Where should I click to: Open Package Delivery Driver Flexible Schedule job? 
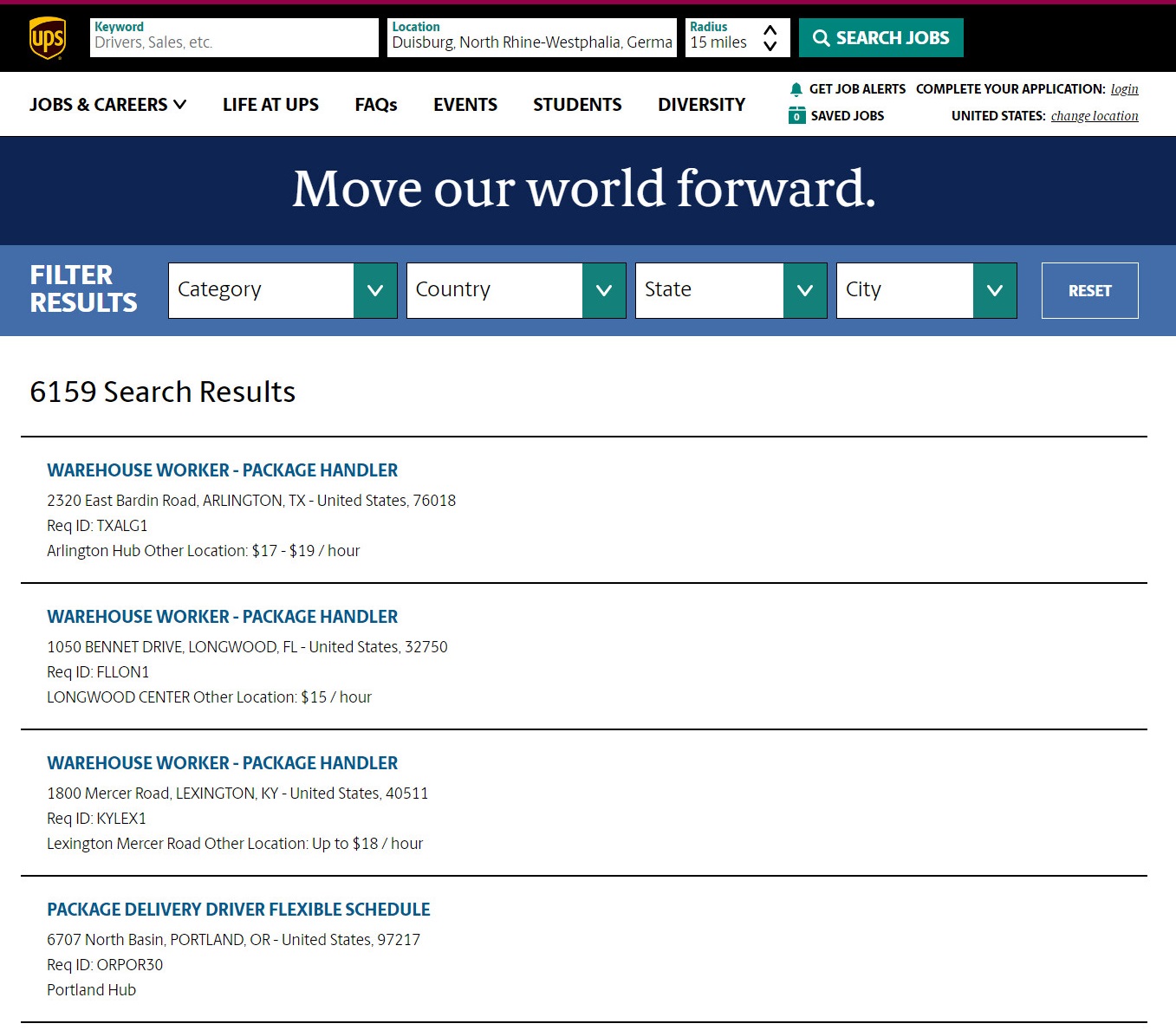click(x=238, y=910)
